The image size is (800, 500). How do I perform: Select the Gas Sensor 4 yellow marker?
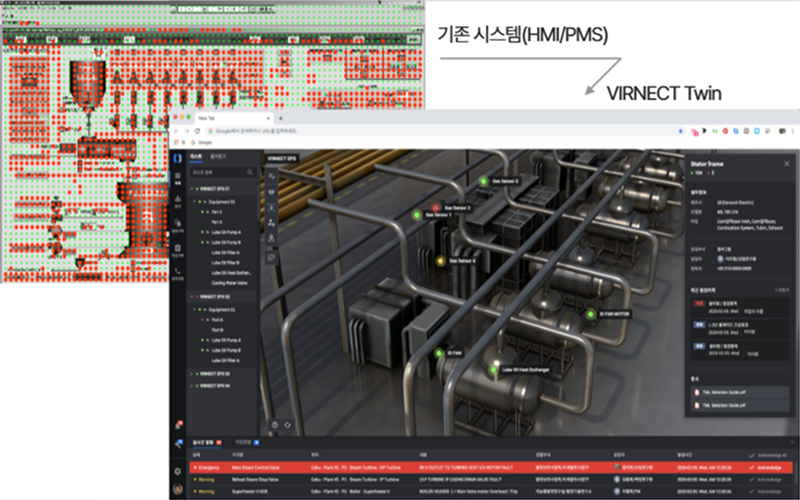[440, 260]
